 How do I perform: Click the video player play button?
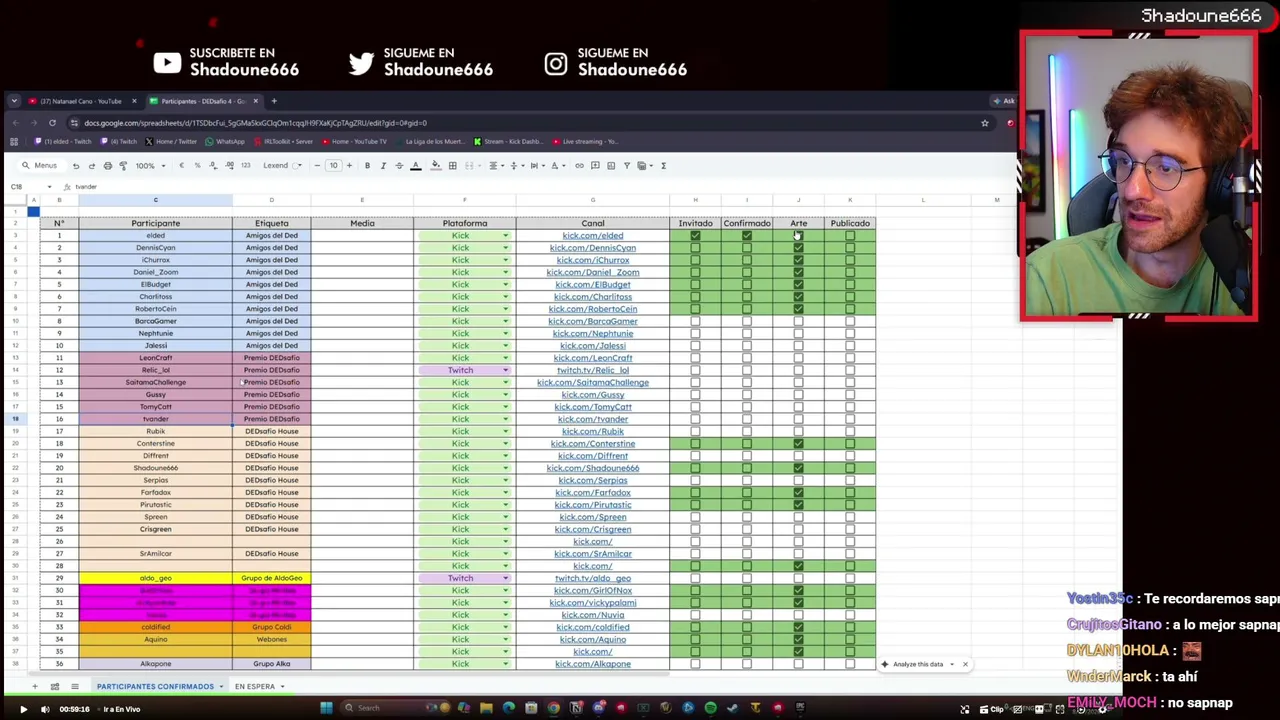click(x=23, y=709)
